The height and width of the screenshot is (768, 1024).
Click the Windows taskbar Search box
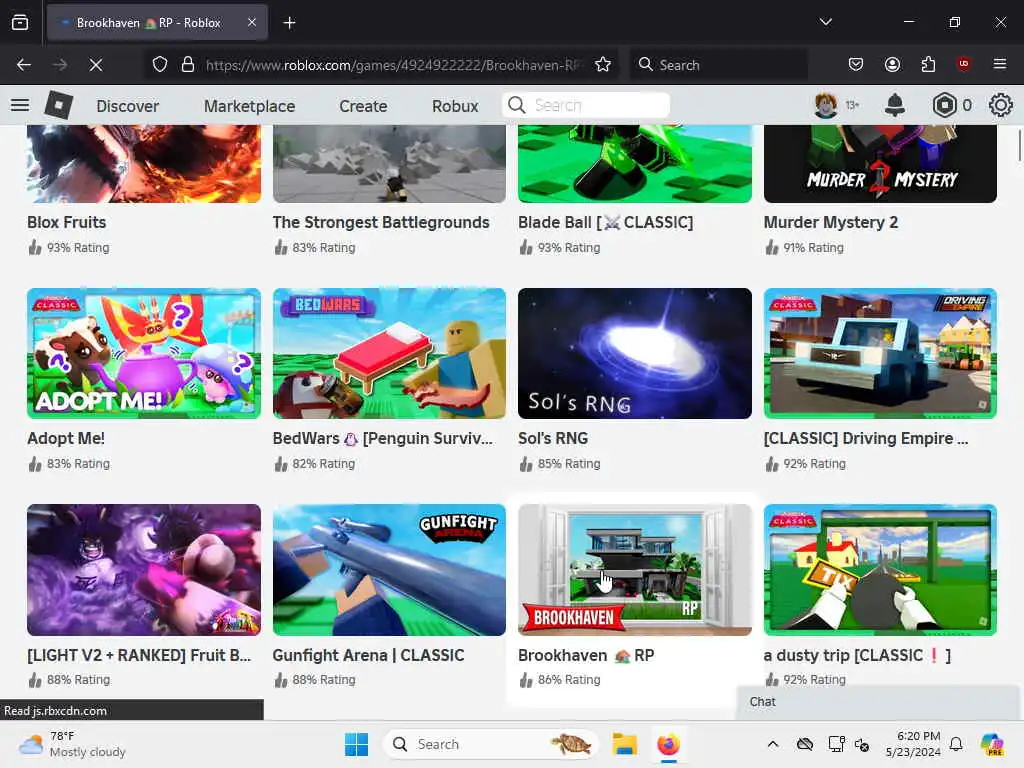tap(490, 744)
